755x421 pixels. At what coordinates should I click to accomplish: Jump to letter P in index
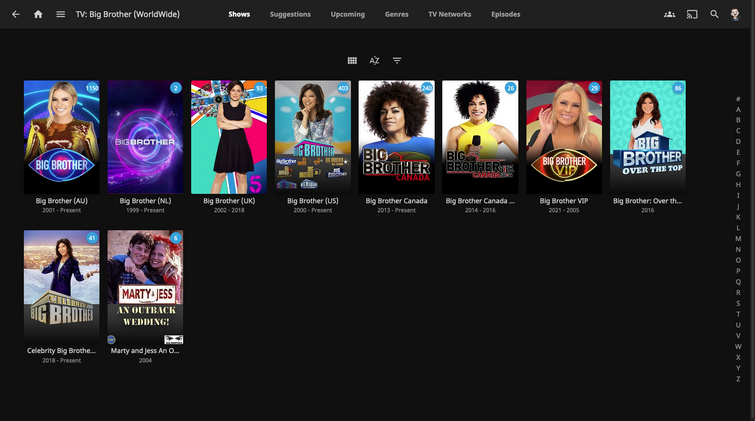738,271
